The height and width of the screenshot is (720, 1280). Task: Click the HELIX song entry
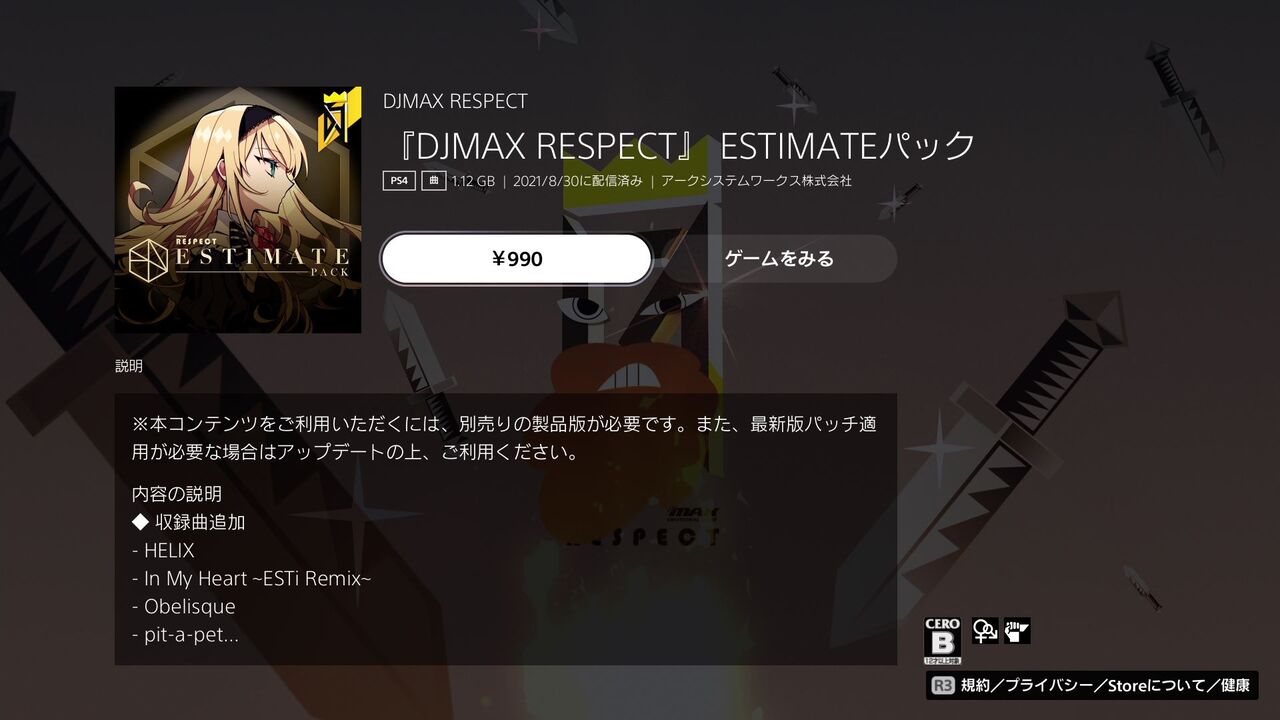[x=163, y=550]
